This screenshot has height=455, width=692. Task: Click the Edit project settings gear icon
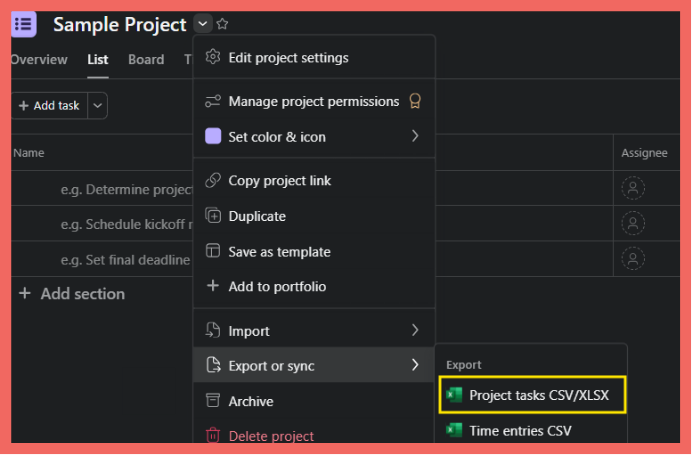[212, 58]
